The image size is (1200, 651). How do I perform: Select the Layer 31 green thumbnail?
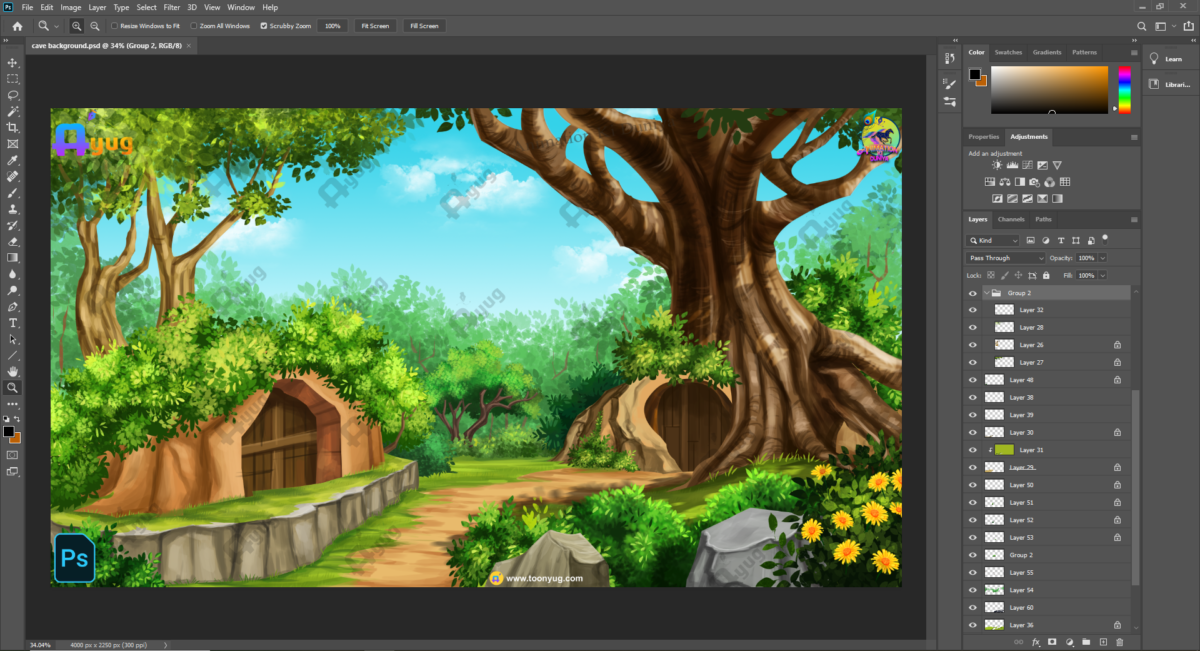pos(1004,450)
